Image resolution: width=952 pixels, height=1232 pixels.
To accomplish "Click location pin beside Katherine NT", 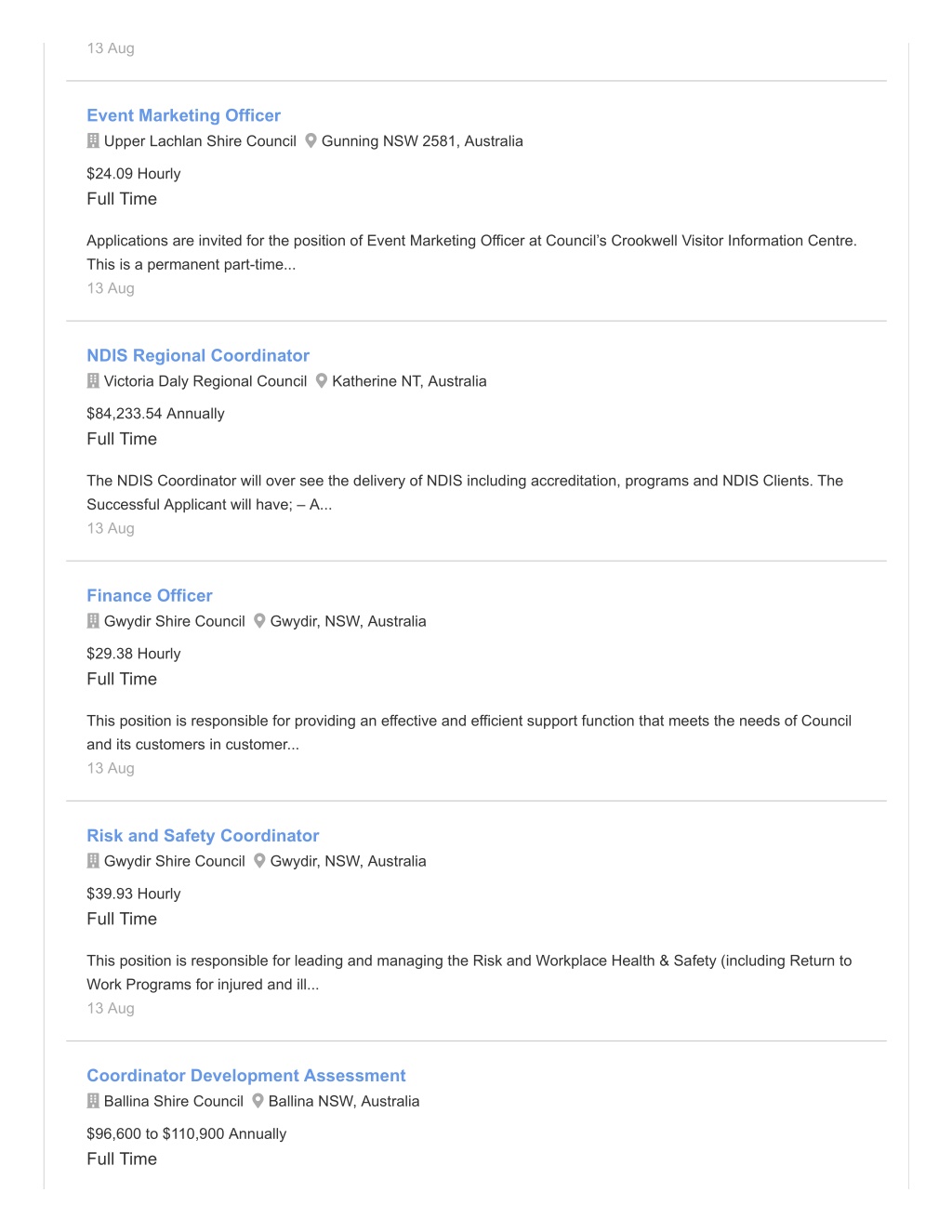I will click(322, 380).
